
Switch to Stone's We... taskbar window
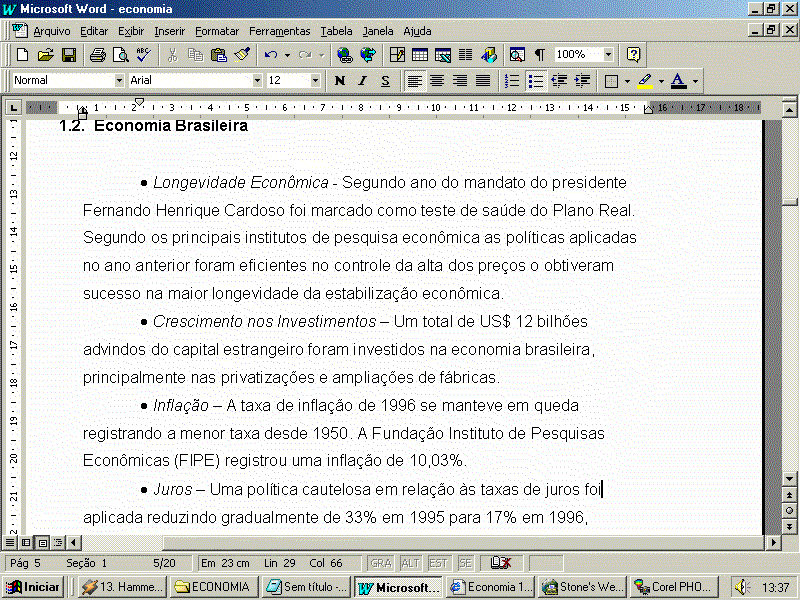coord(583,587)
